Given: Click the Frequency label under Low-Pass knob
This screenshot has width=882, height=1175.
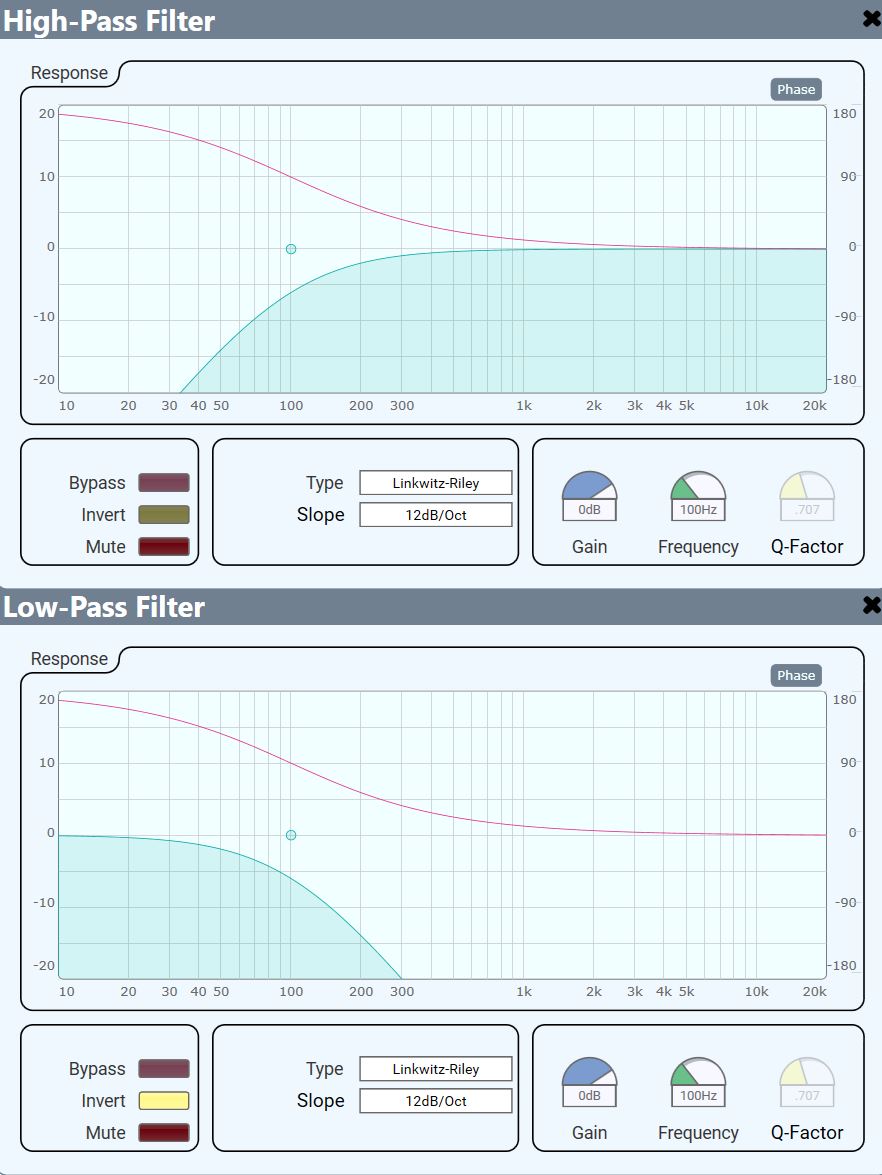Looking at the screenshot, I should click(x=698, y=1133).
